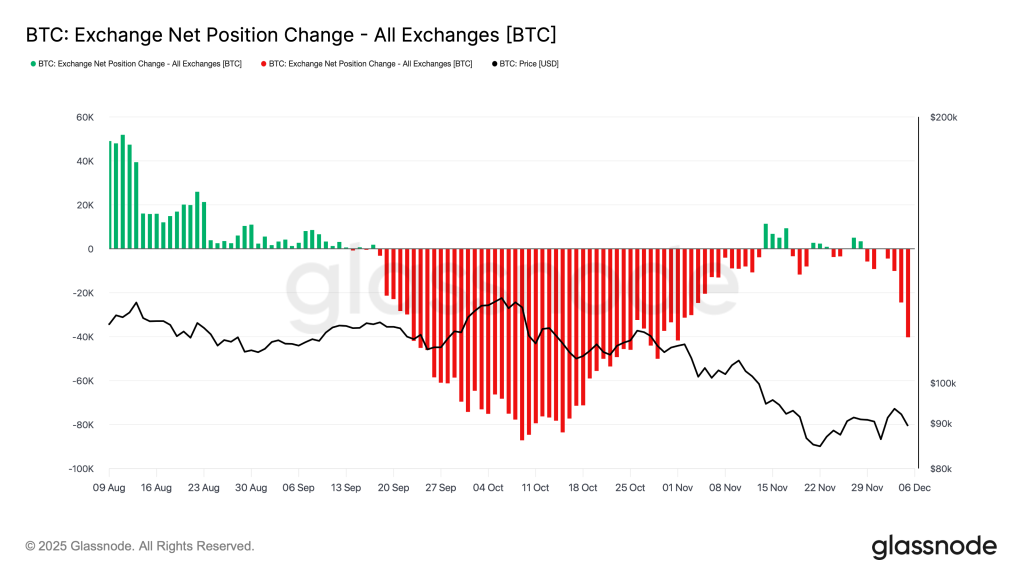Click the green legend dot marker

pyautogui.click(x=32, y=63)
